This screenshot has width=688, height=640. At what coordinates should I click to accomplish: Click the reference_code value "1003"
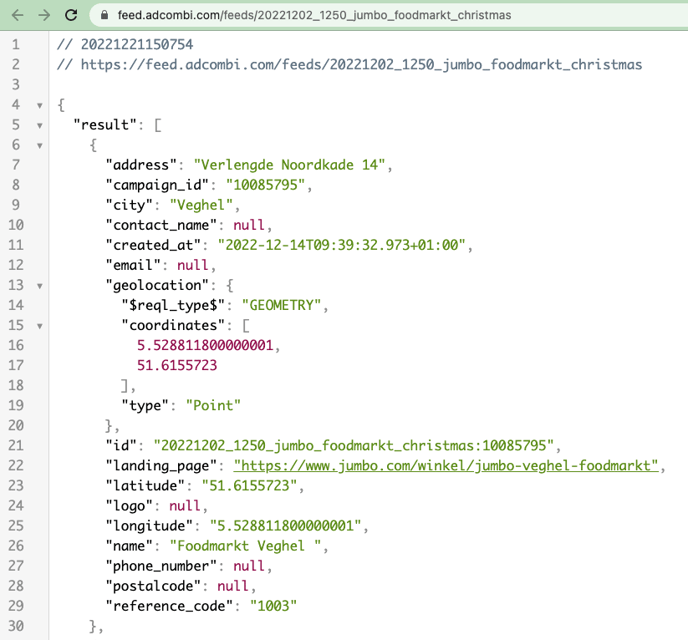[273, 606]
